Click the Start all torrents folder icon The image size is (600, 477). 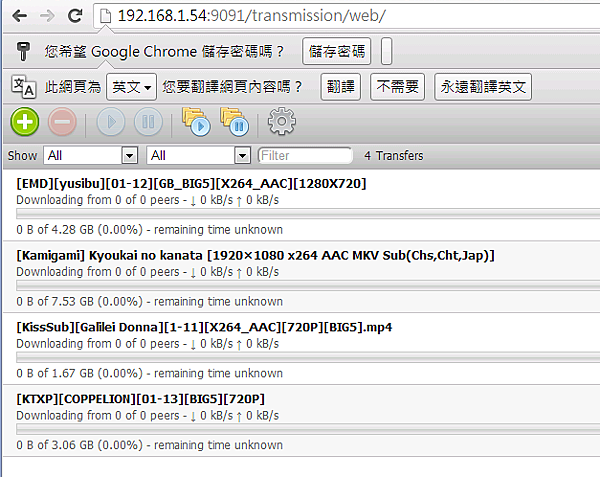(196, 122)
